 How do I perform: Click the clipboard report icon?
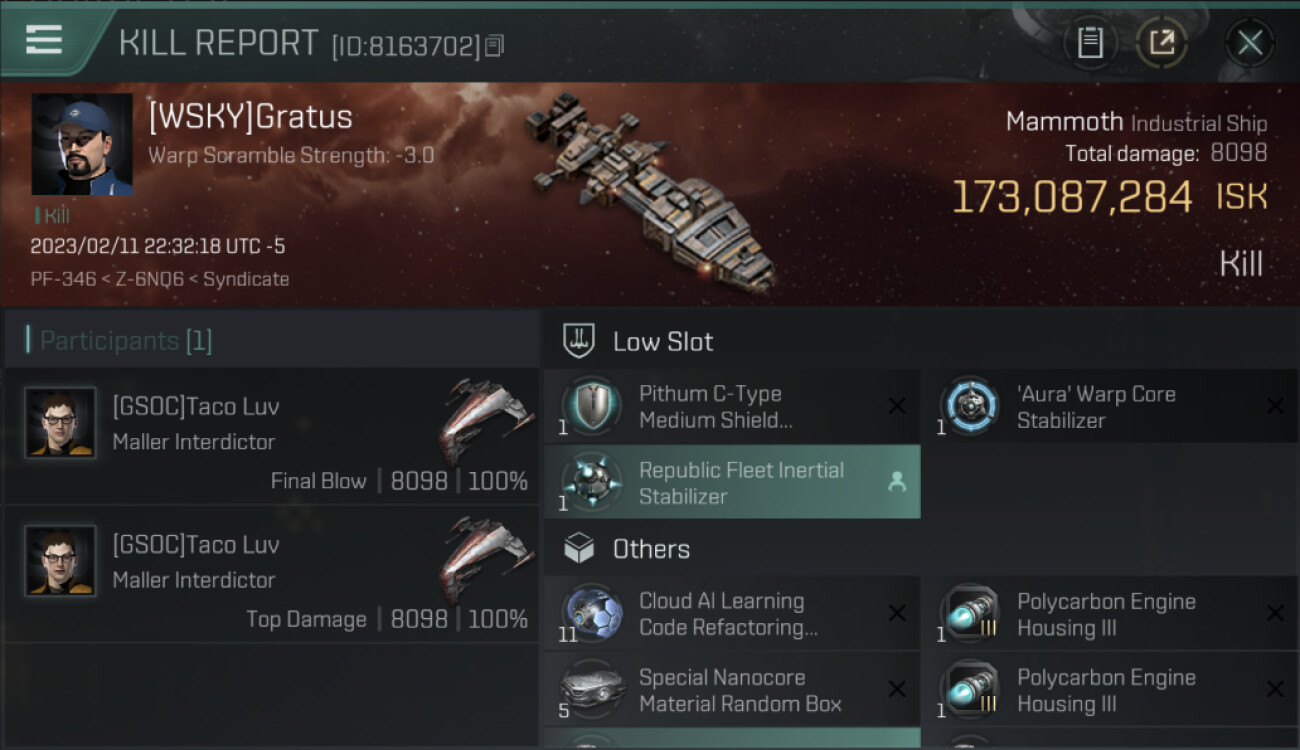click(1090, 42)
